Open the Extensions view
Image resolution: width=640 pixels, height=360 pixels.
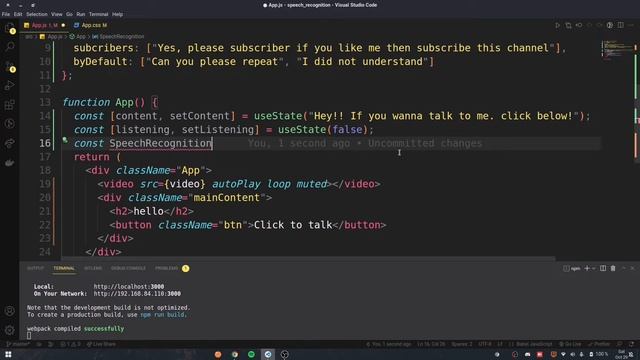click(x=9, y=105)
